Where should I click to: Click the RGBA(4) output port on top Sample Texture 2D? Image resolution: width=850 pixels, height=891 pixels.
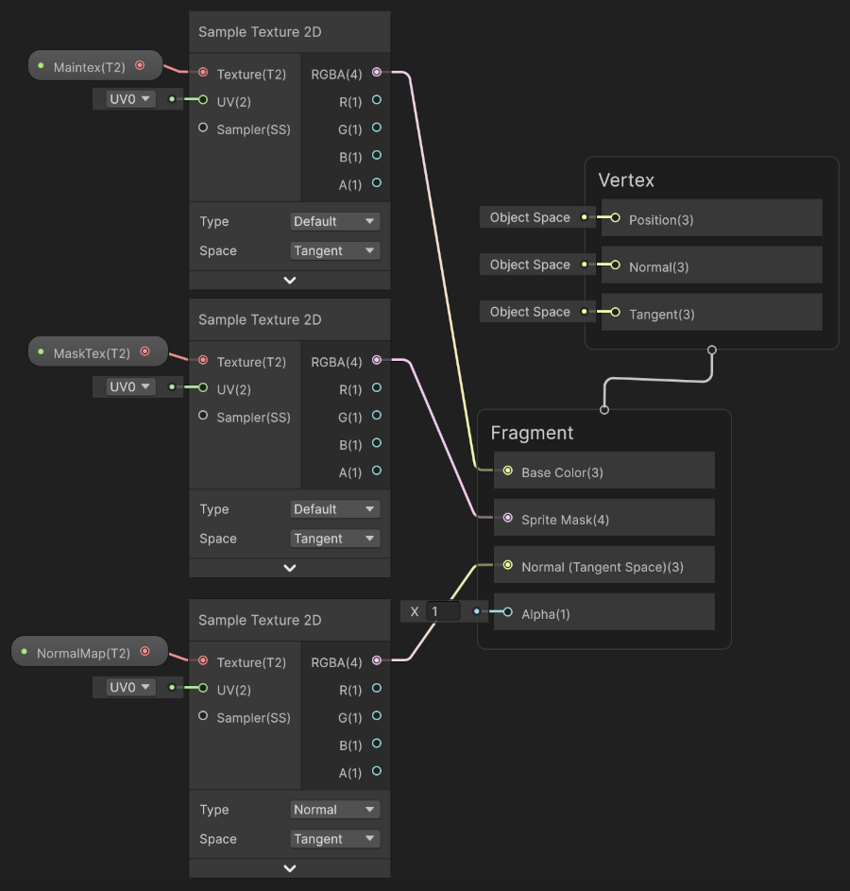tap(376, 72)
